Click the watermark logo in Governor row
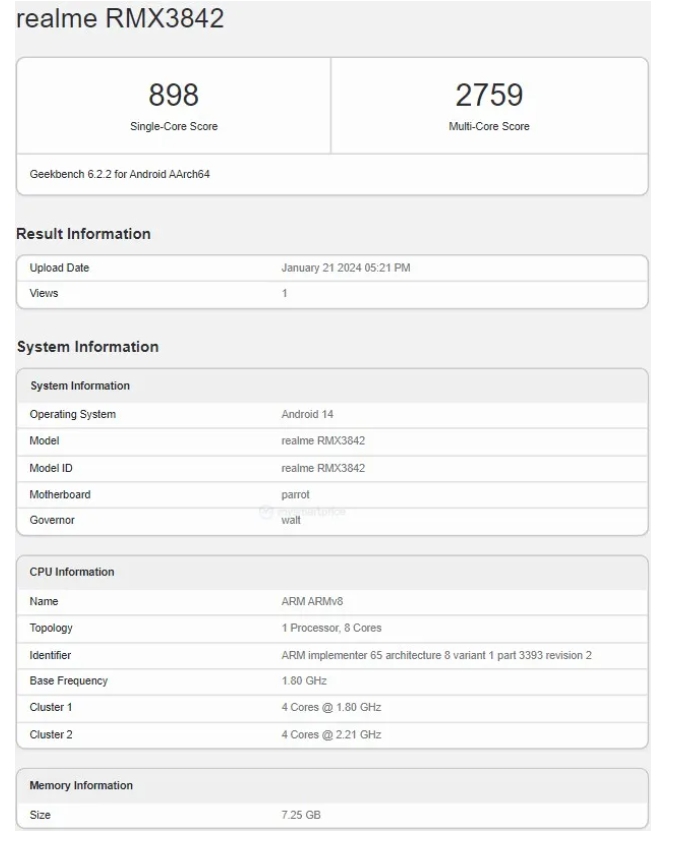Image resolution: width=673 pixels, height=845 pixels. point(266,512)
